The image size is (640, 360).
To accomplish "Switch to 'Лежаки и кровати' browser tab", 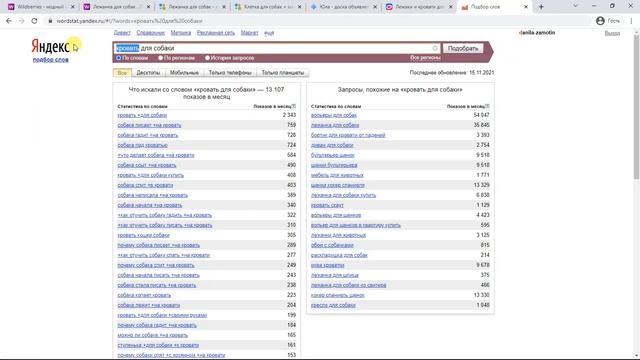I will pos(419,7).
